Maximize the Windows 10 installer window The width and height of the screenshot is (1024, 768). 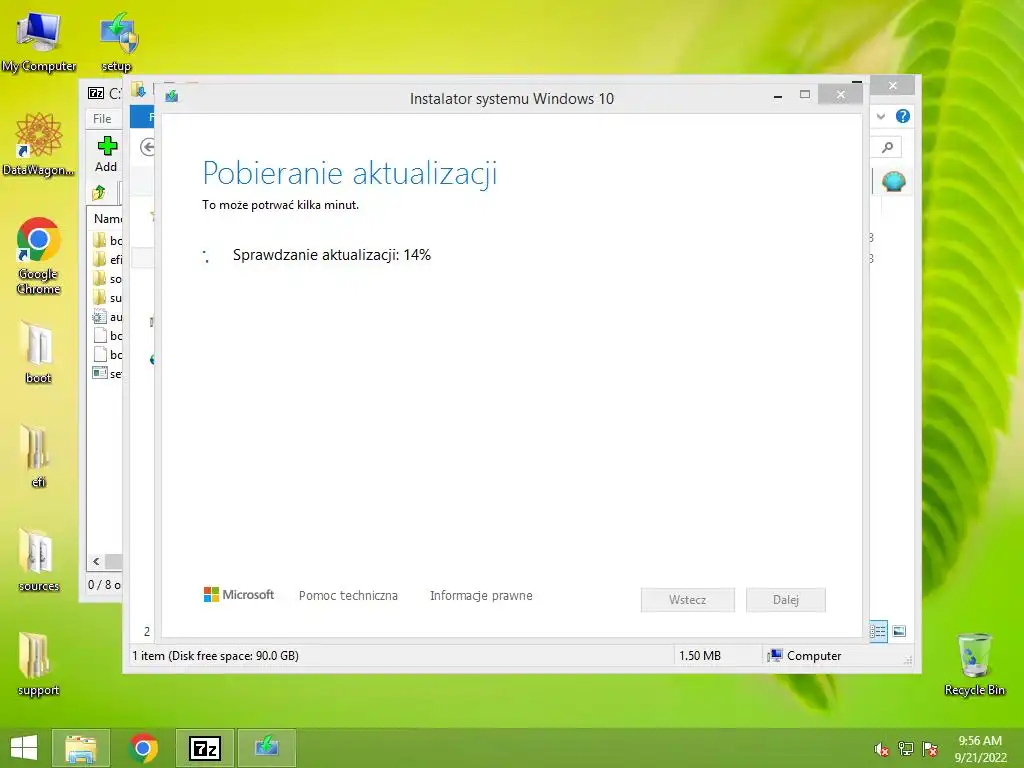click(x=805, y=95)
